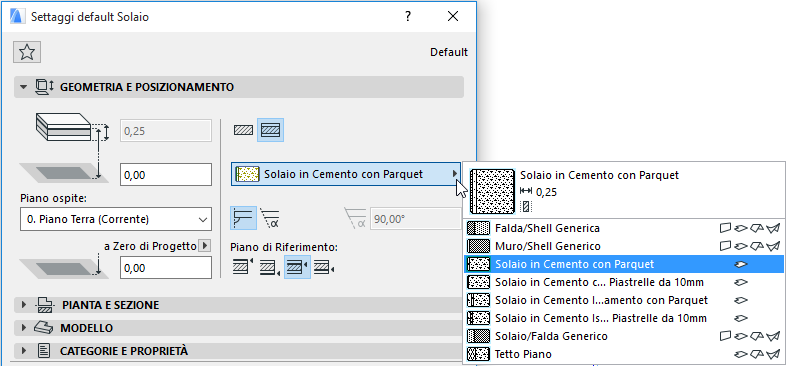This screenshot has width=787, height=366.
Task: Select Tetto Piano from the list
Action: (623, 354)
